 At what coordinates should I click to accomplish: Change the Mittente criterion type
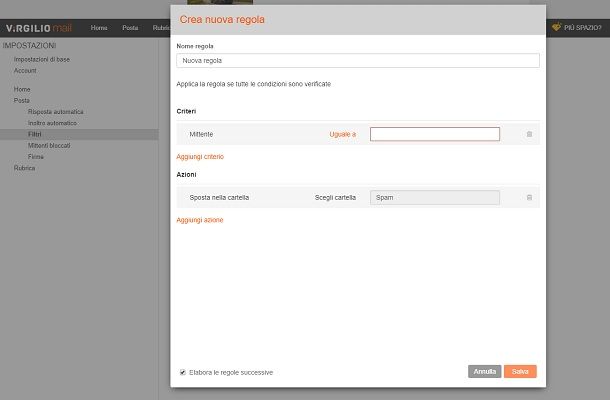click(x=201, y=134)
